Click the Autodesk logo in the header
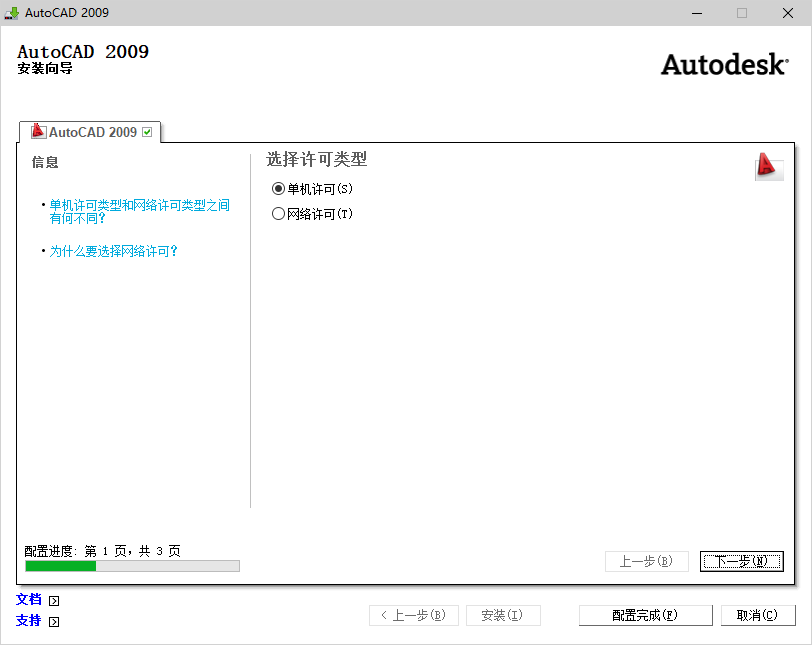This screenshot has width=812, height=645. pyautogui.click(x=723, y=63)
